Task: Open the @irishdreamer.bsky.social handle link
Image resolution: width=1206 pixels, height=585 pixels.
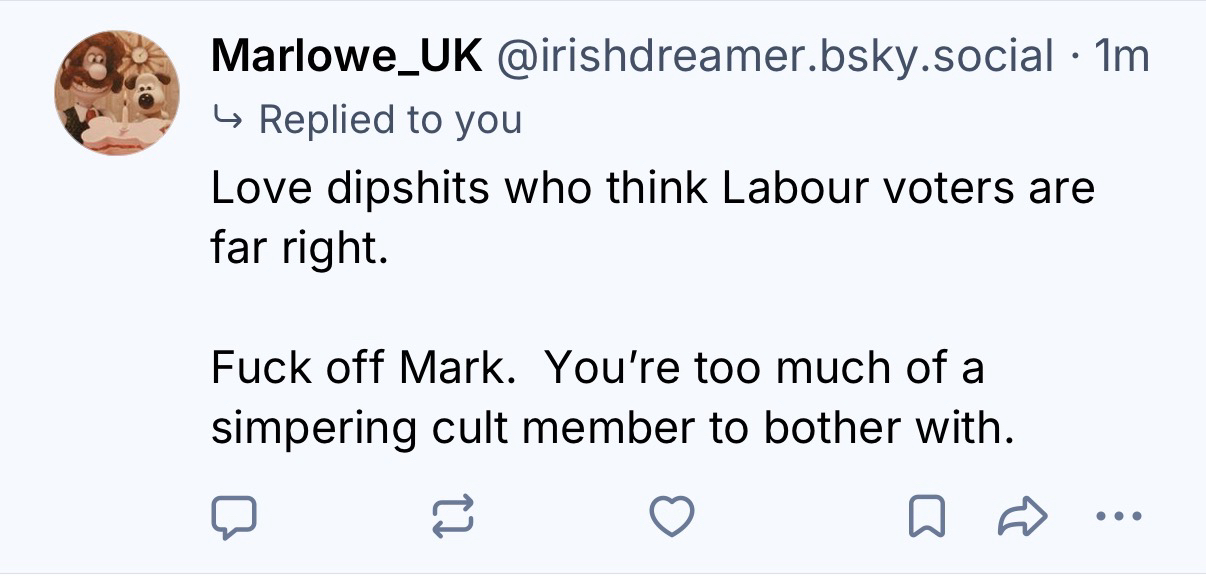Action: point(769,57)
